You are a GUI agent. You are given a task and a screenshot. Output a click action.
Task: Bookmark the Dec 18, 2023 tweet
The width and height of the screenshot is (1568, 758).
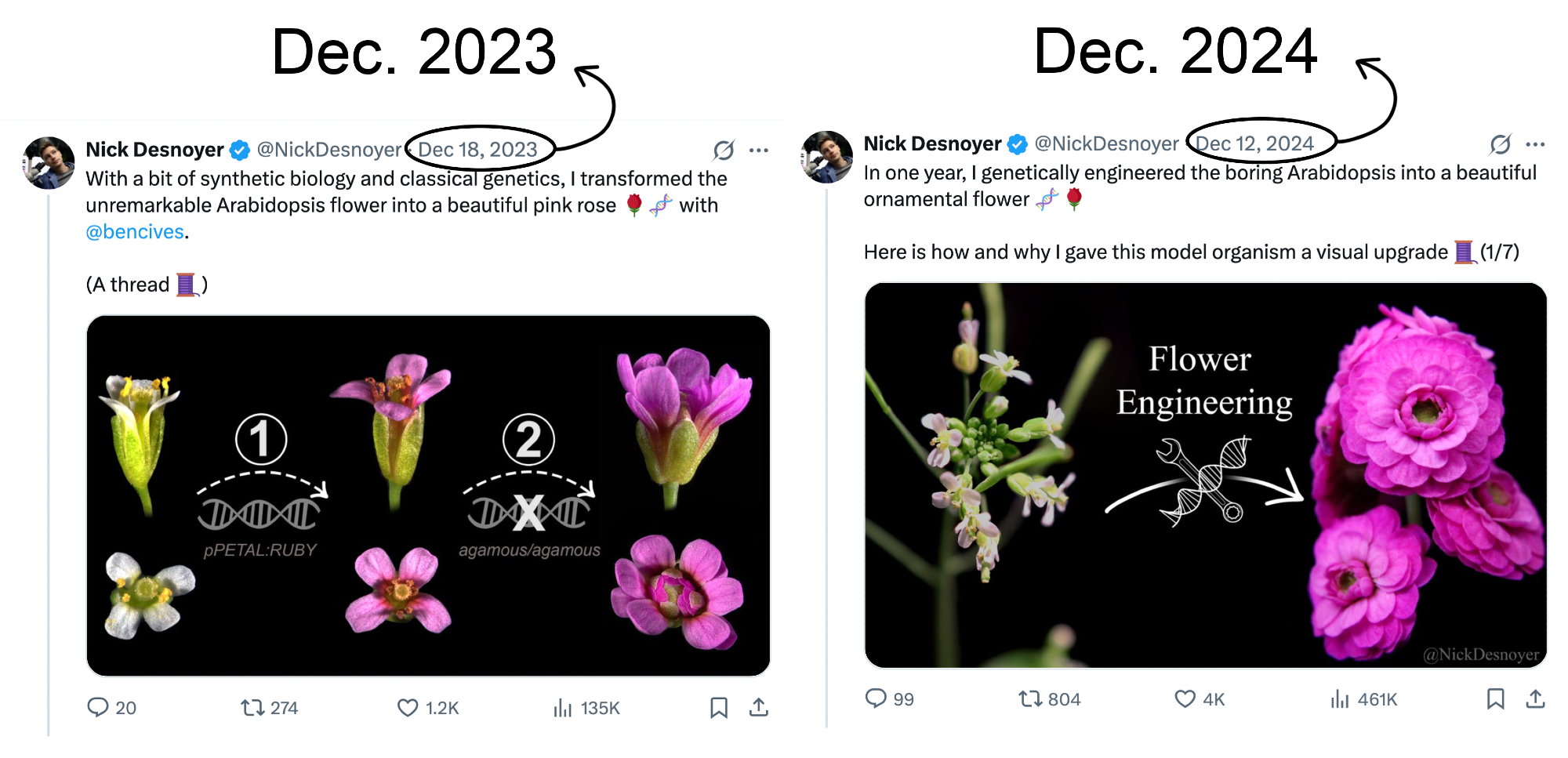click(718, 708)
